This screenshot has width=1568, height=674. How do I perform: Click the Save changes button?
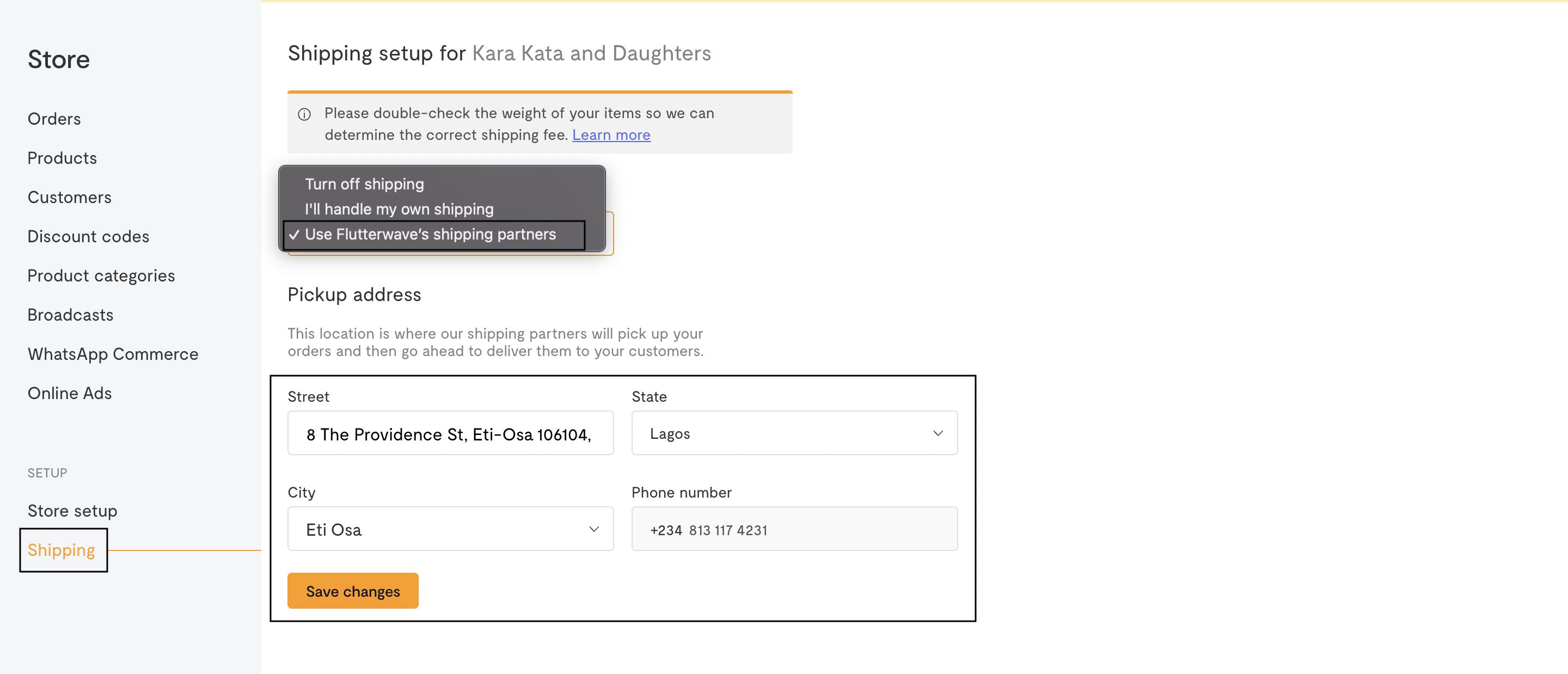click(352, 591)
